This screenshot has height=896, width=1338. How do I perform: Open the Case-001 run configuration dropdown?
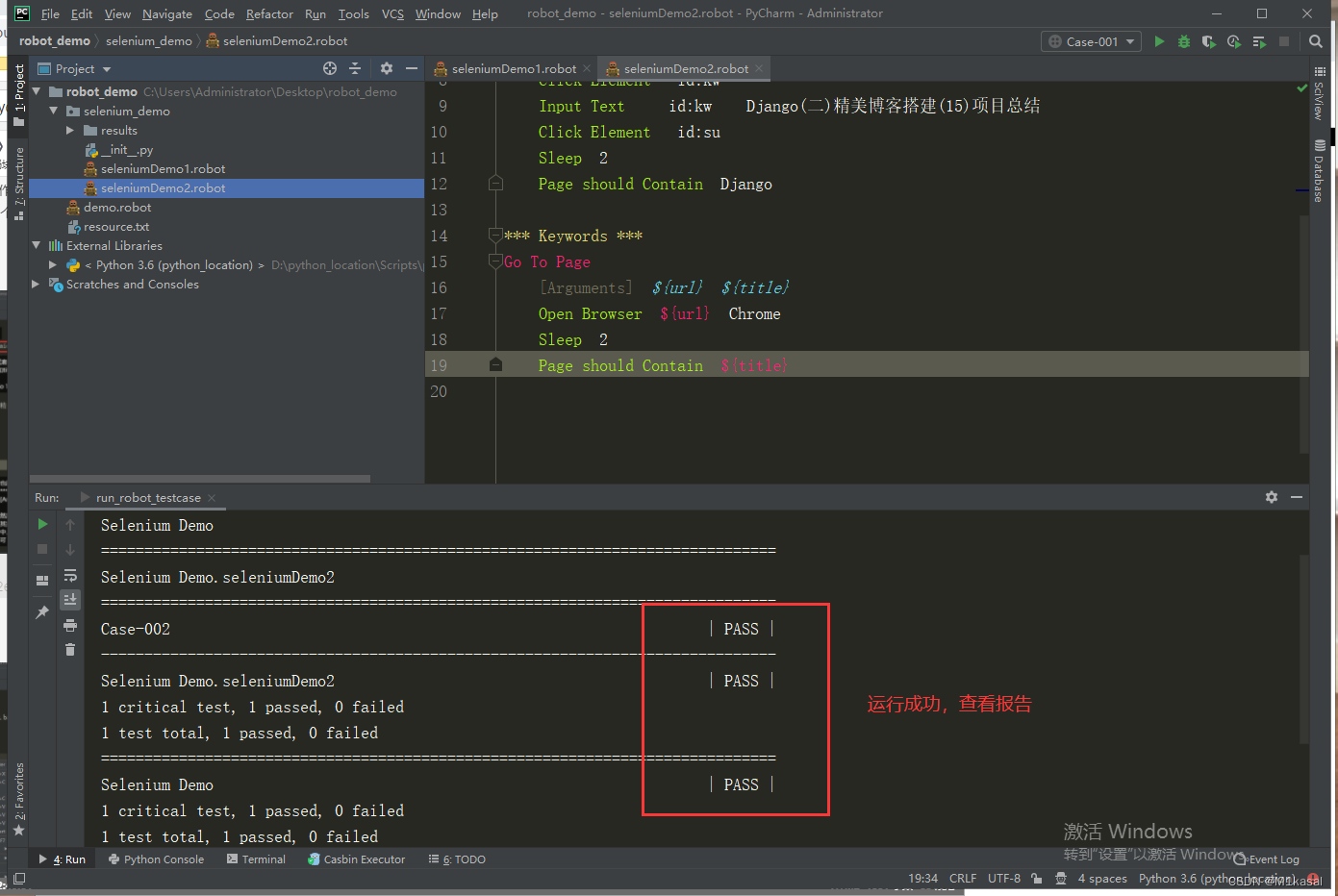(1092, 41)
